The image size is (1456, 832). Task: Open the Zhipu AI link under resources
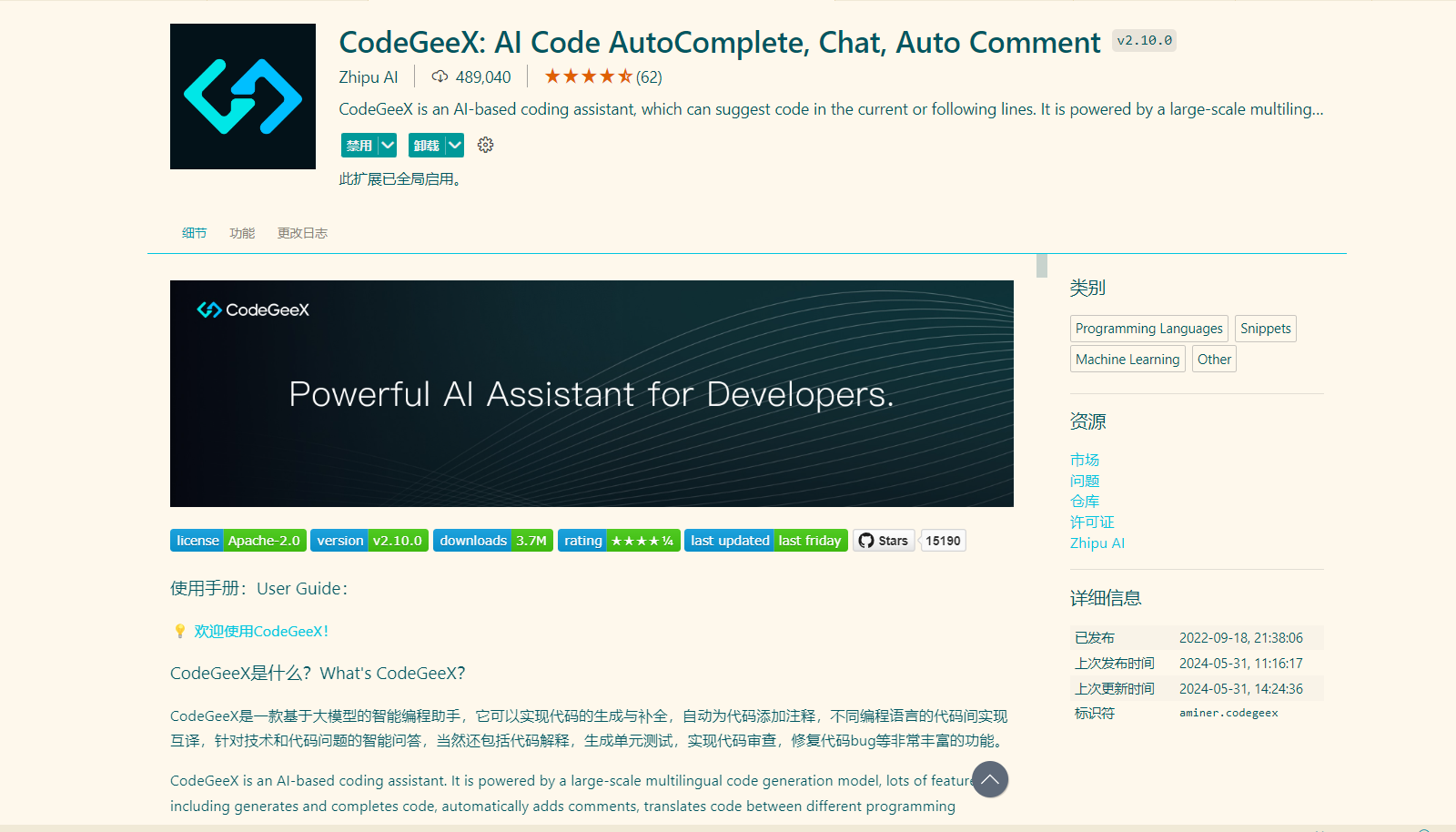(1097, 543)
